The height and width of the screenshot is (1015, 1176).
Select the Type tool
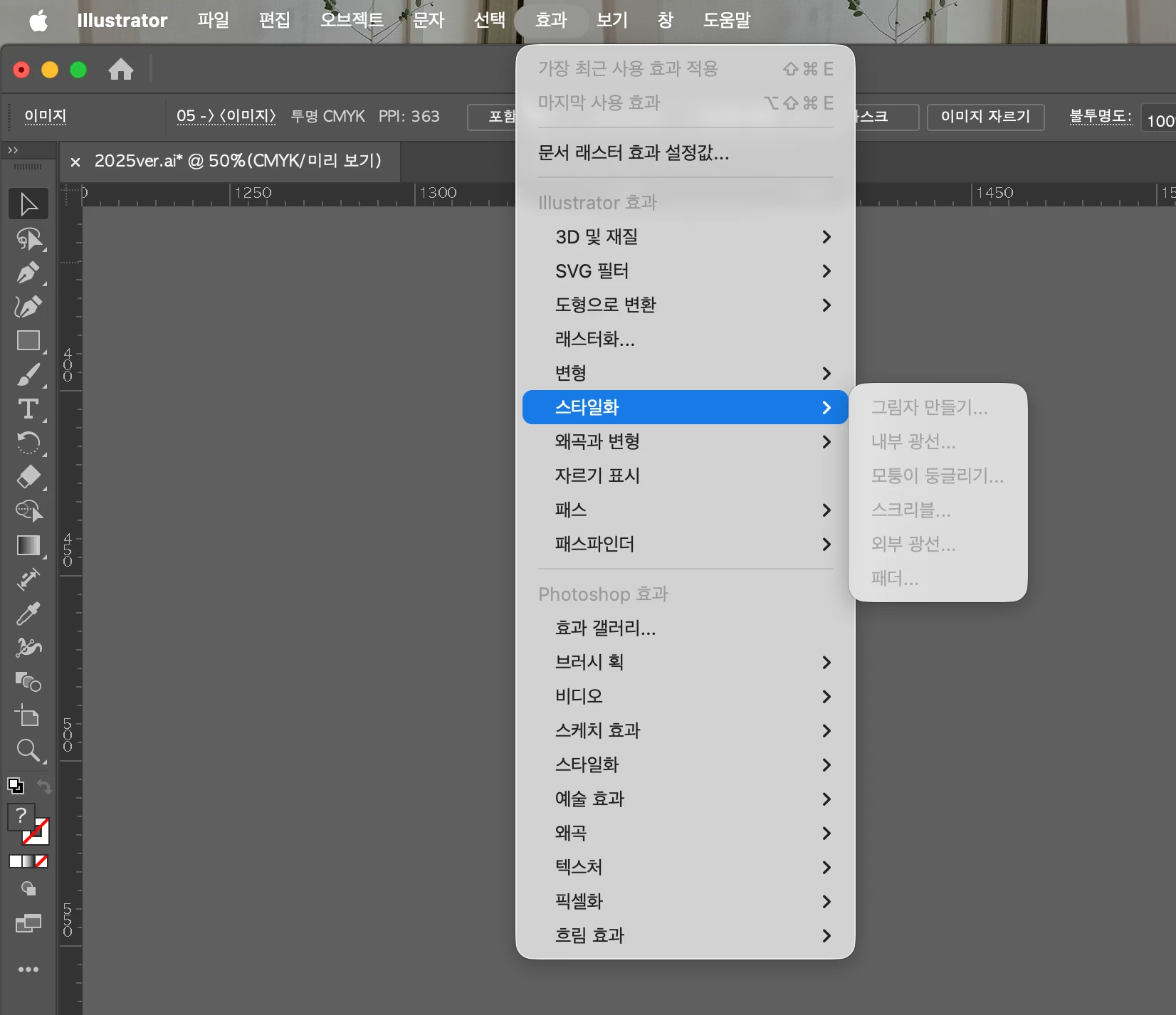(x=28, y=409)
